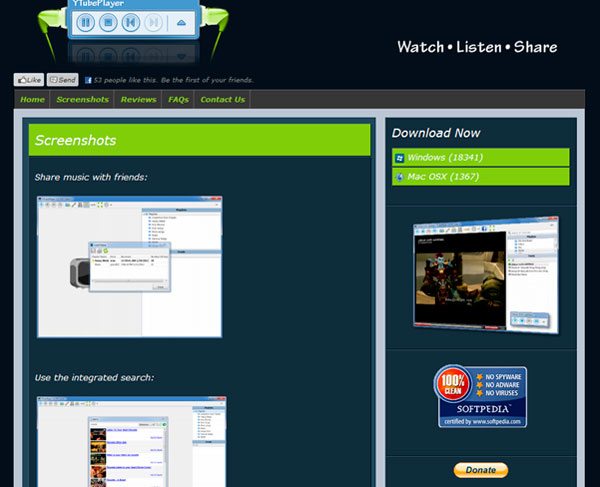Open the Screenshots navigation tab

83,100
